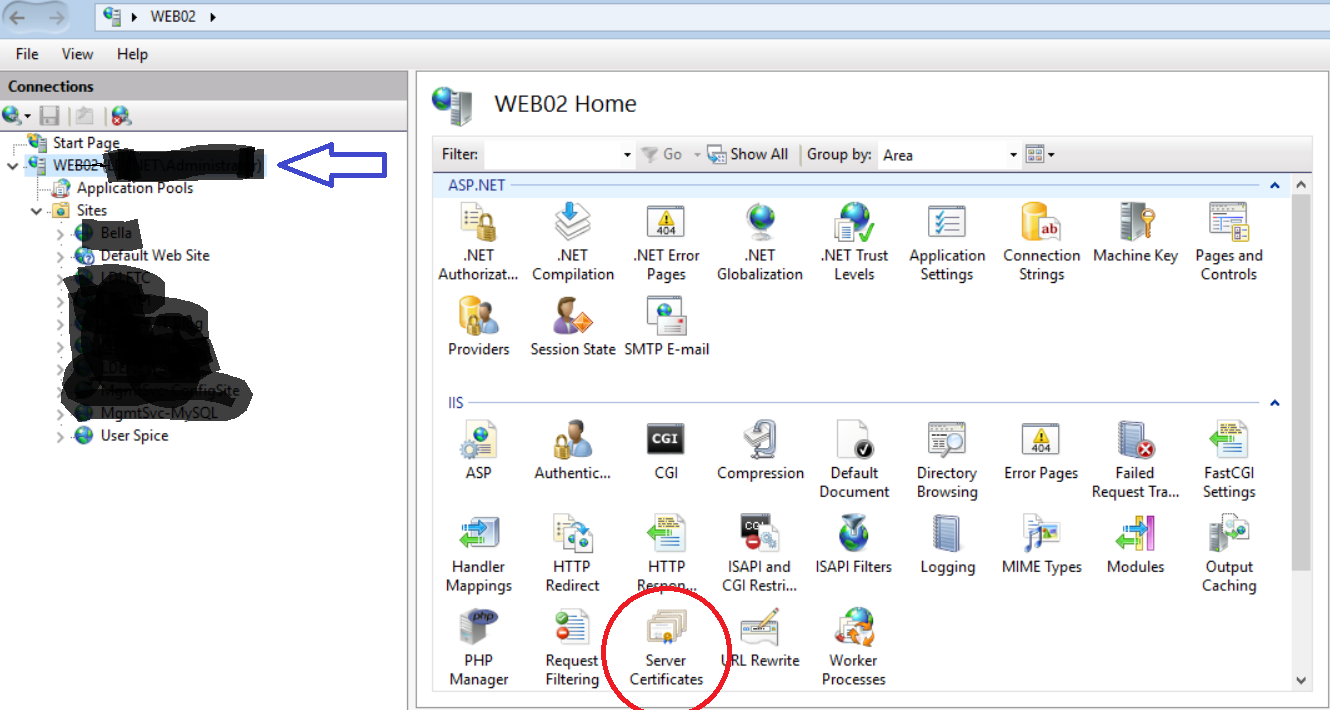The width and height of the screenshot is (1330, 710).
Task: Open the PHP Manager
Action: [x=478, y=645]
